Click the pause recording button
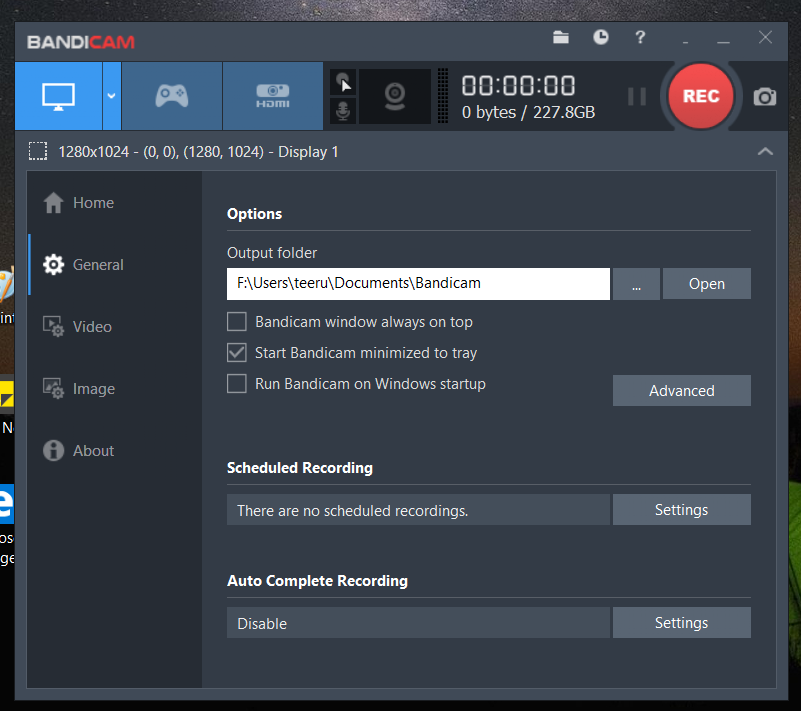Viewport: 801px width, 711px height. point(637,96)
